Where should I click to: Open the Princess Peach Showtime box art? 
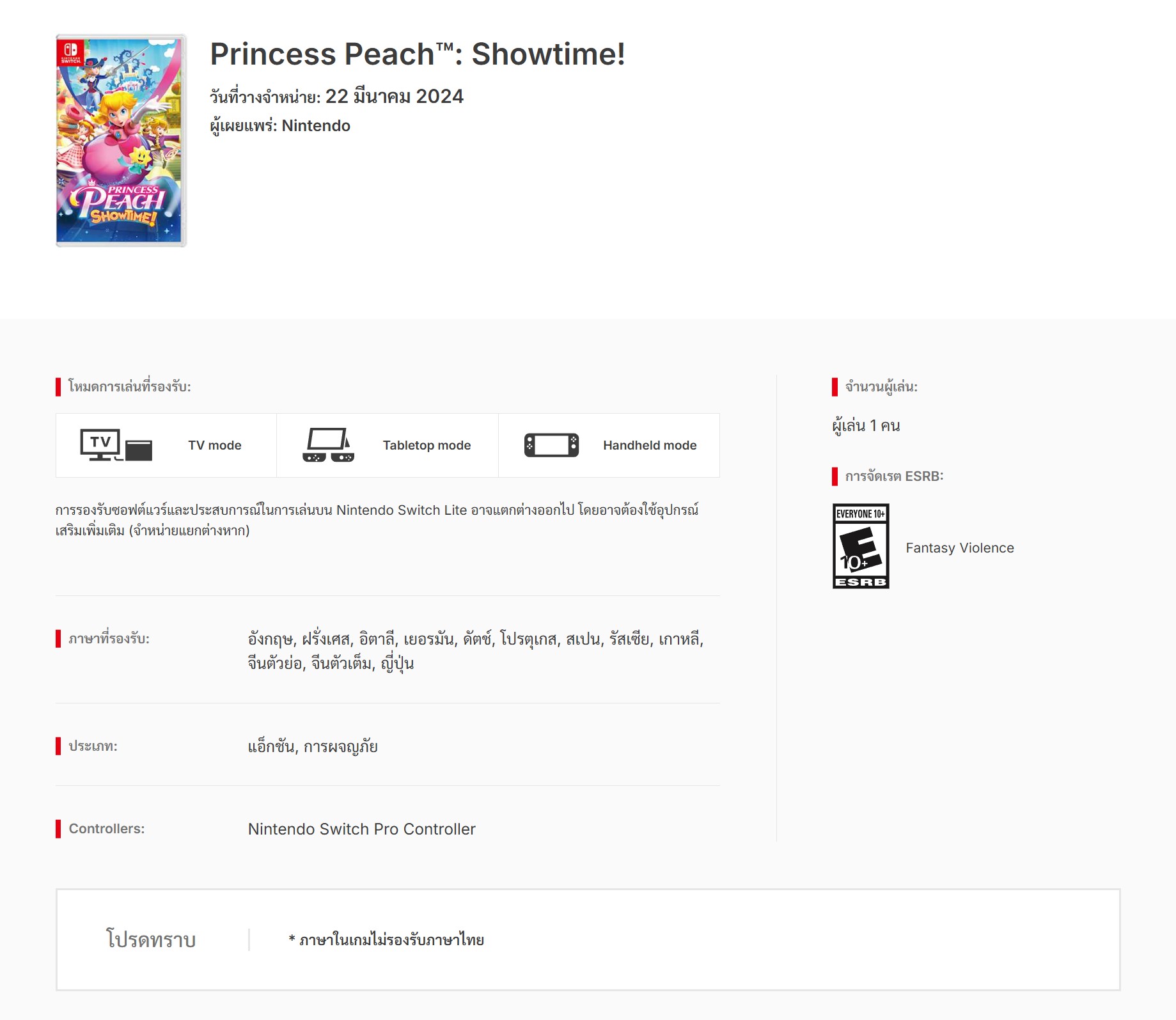point(121,141)
